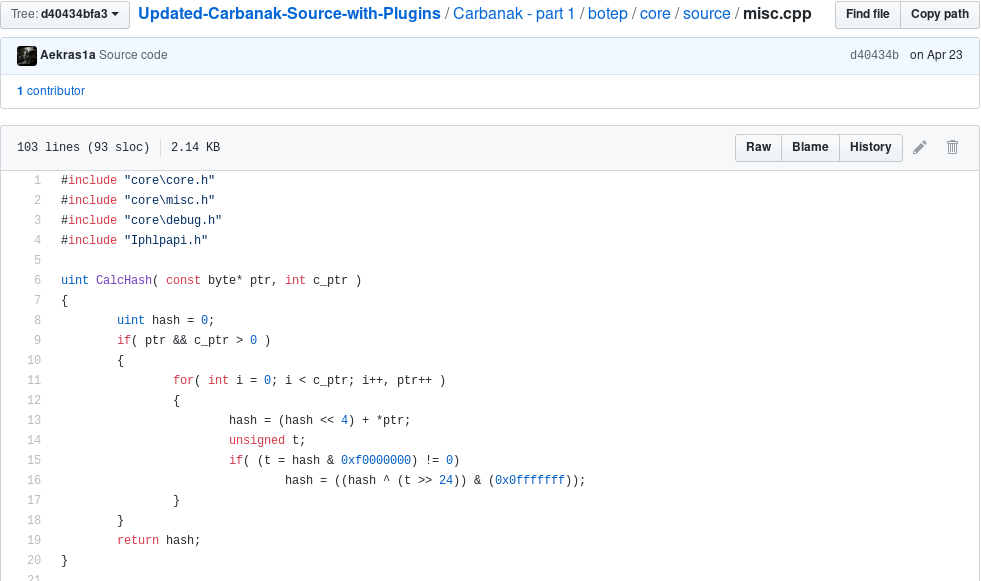Viewport: 981px width, 581px height.
Task: Go to the core folder breadcrumb
Action: pyautogui.click(x=657, y=14)
